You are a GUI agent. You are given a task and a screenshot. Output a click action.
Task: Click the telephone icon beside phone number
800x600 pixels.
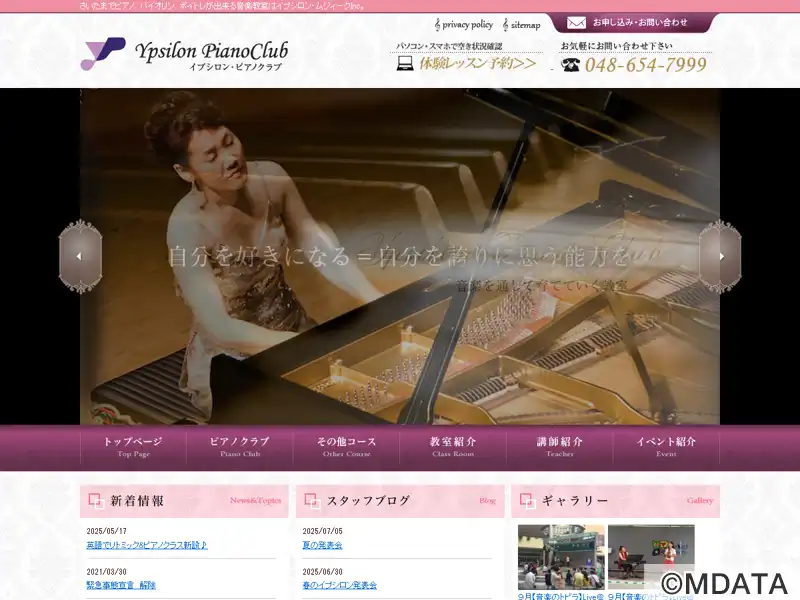pos(570,64)
